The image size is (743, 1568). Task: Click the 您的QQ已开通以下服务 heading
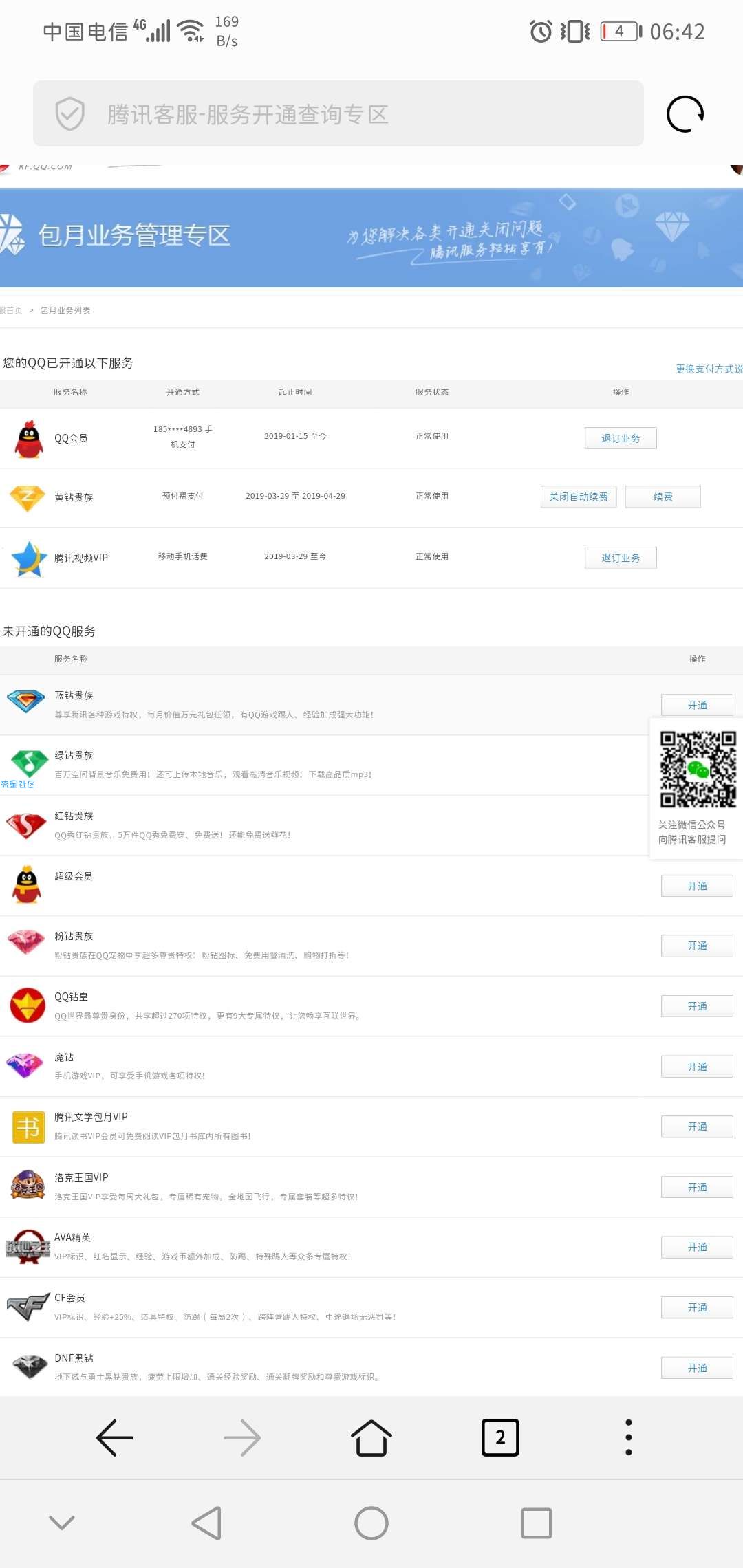click(x=67, y=363)
